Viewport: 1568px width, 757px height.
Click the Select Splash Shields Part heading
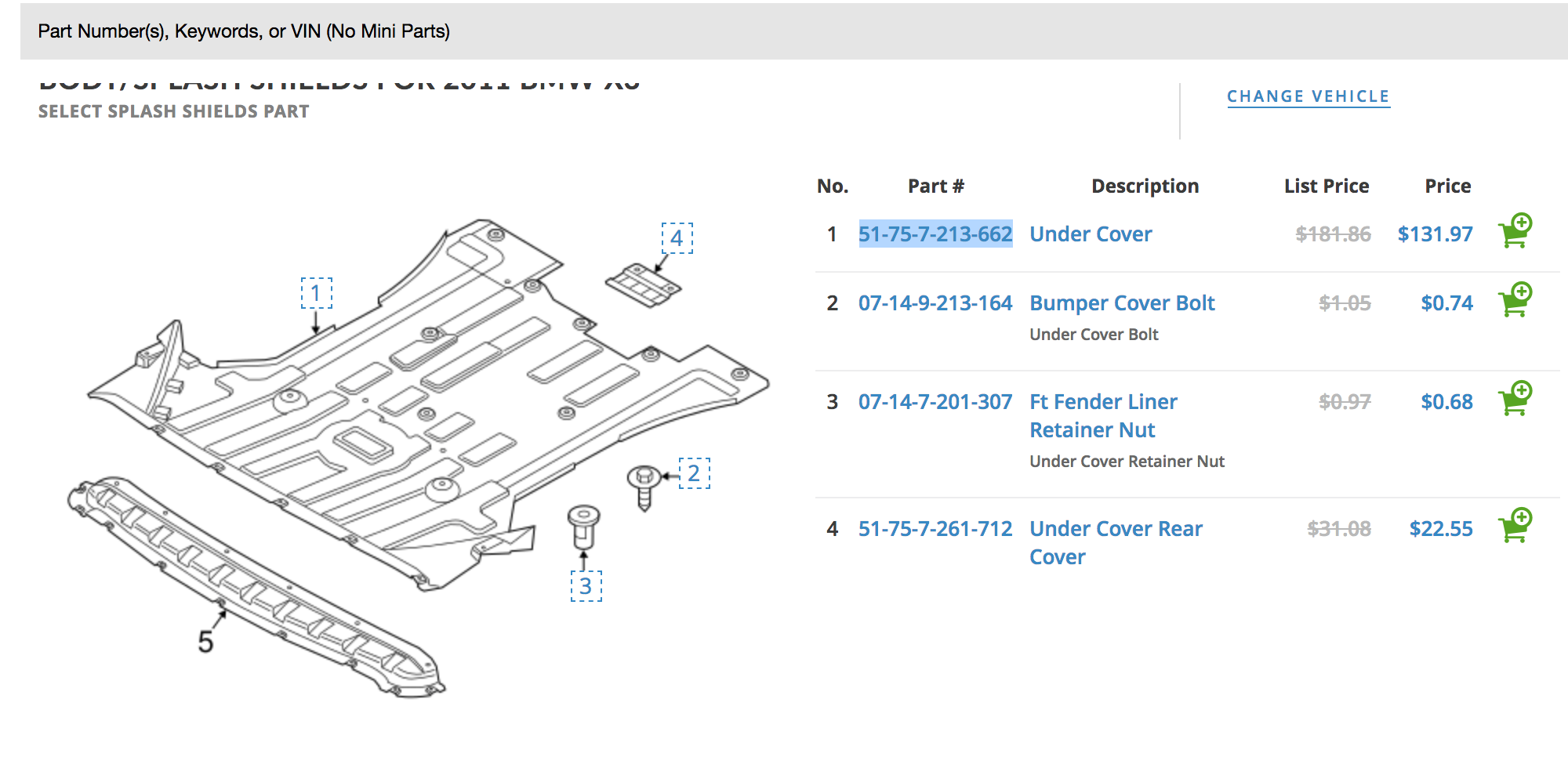[x=173, y=111]
